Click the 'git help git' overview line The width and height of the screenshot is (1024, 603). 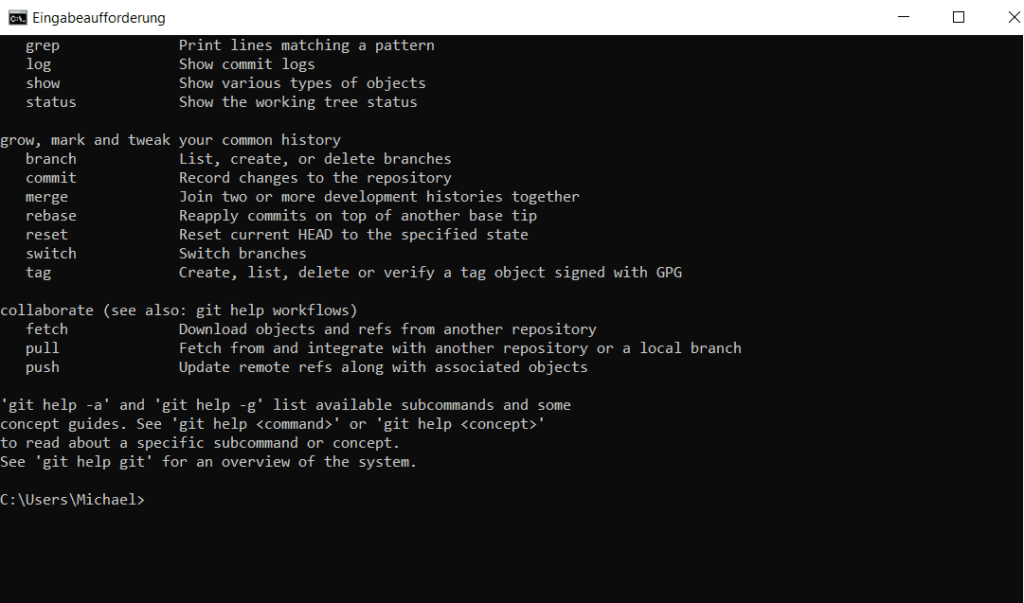tap(208, 462)
